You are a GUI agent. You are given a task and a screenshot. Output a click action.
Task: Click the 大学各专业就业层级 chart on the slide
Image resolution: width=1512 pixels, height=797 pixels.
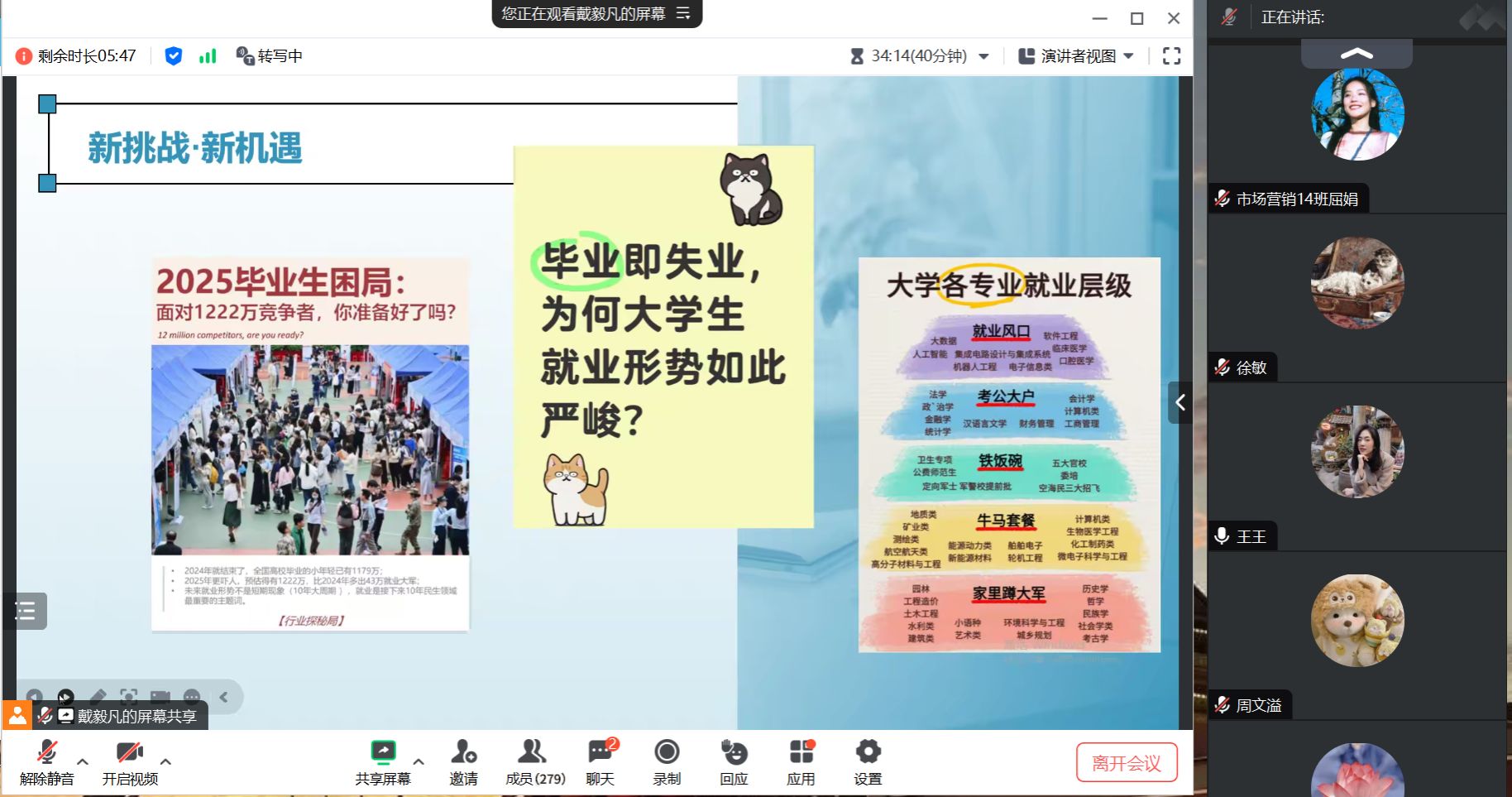[1009, 454]
